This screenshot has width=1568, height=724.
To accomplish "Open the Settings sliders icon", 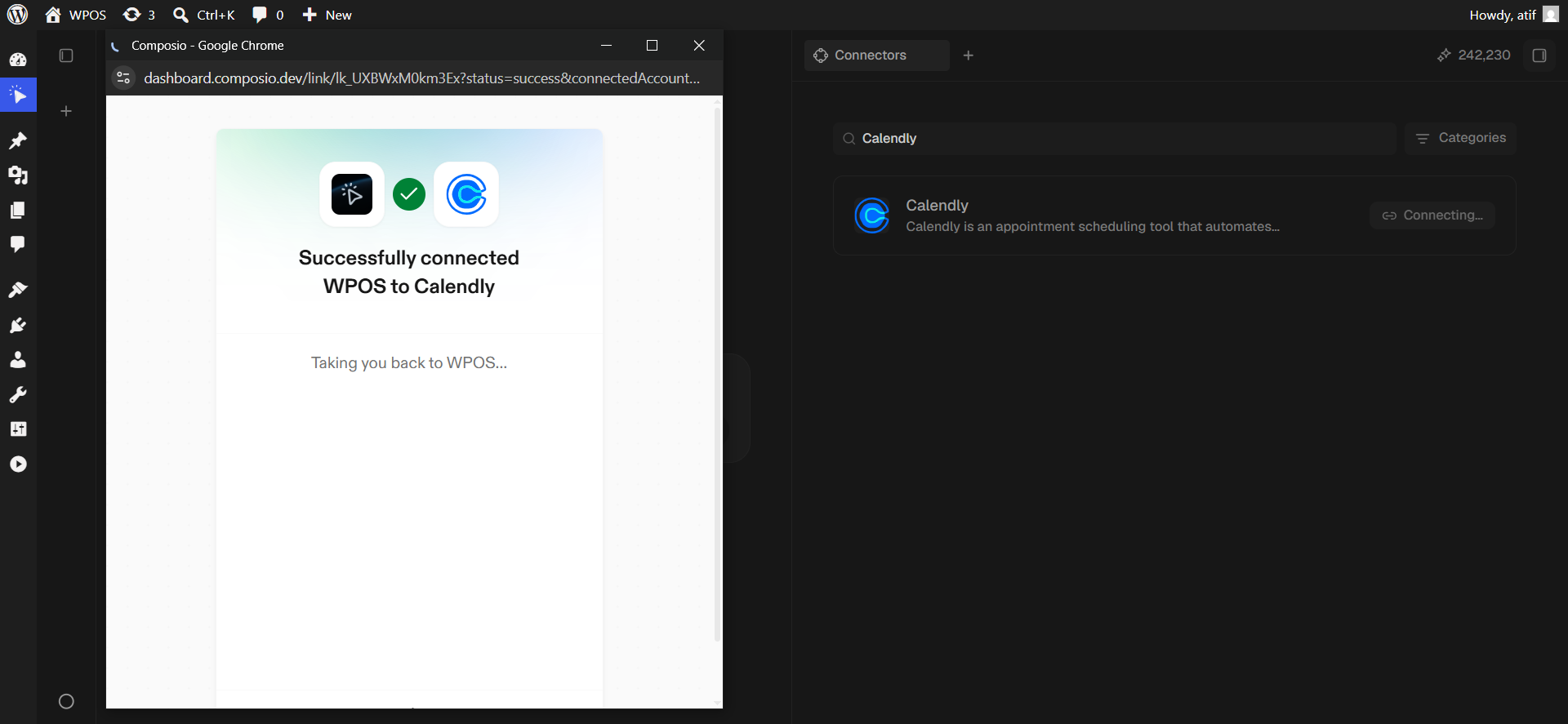I will click(18, 429).
